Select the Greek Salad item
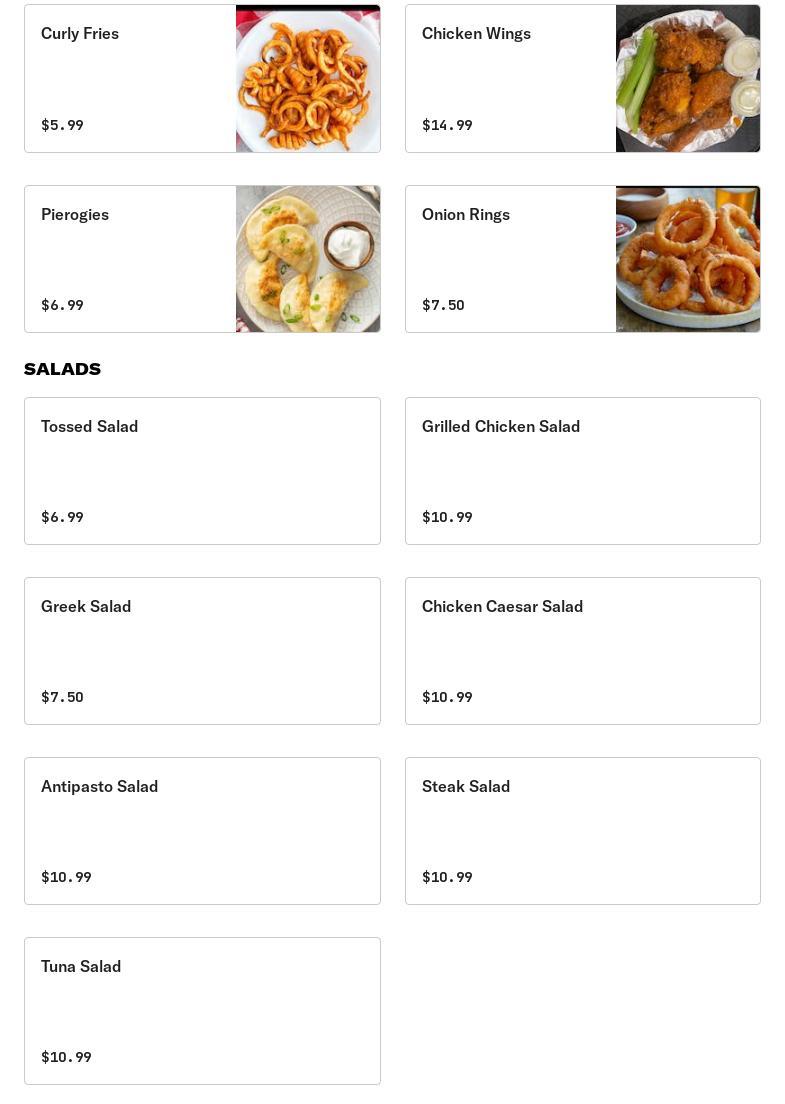This screenshot has height=1104, width=785. tap(202, 651)
